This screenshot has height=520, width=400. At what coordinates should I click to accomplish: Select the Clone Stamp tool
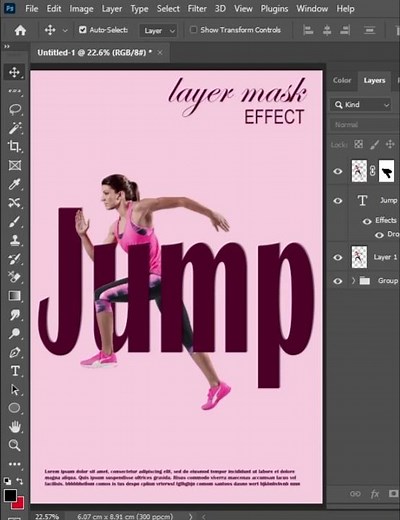(x=14, y=240)
